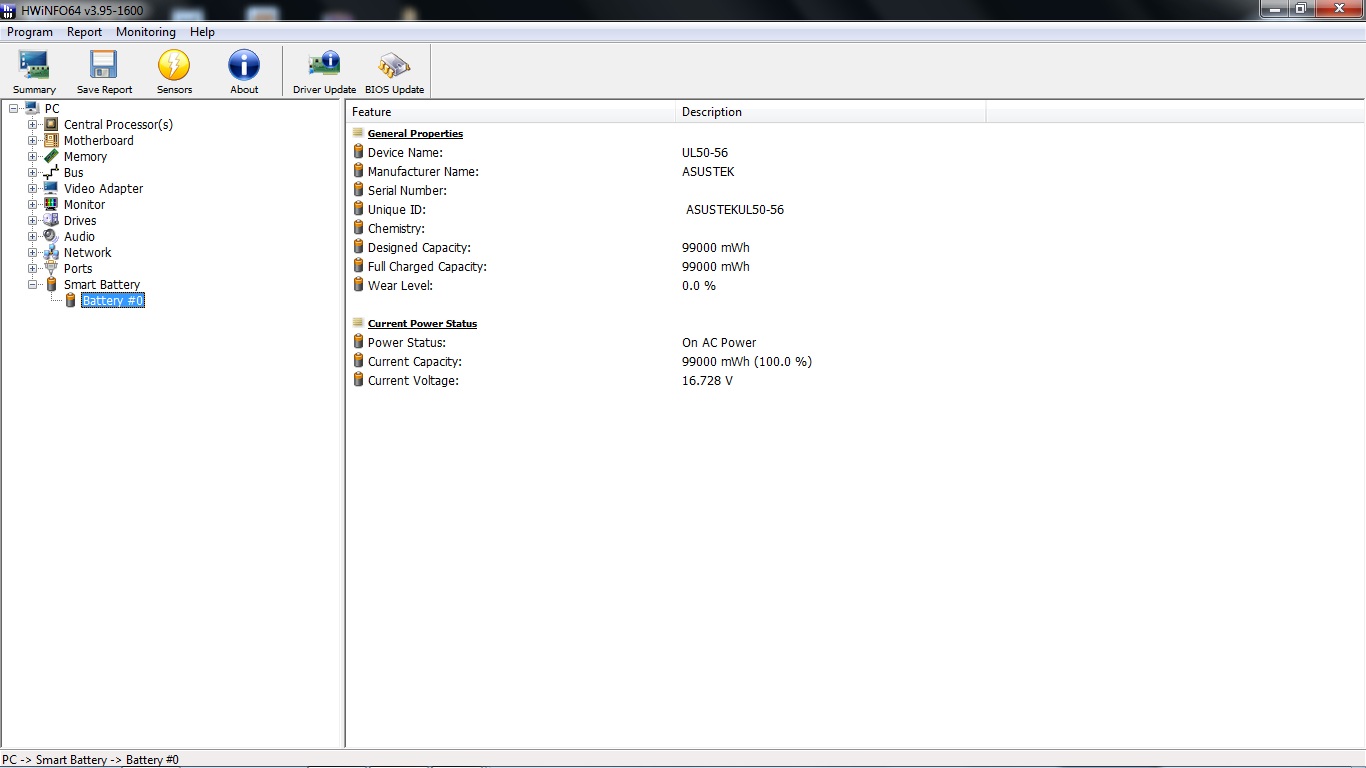Click the PC computer icon in tree

pyautogui.click(x=32, y=108)
